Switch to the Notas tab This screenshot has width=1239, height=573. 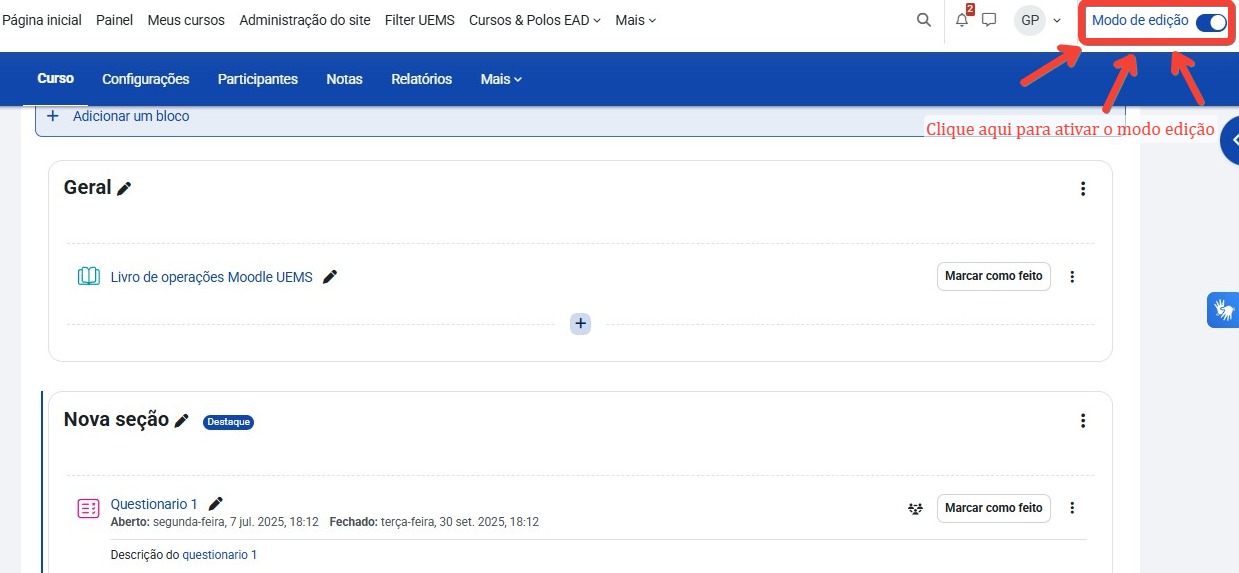[x=344, y=79]
